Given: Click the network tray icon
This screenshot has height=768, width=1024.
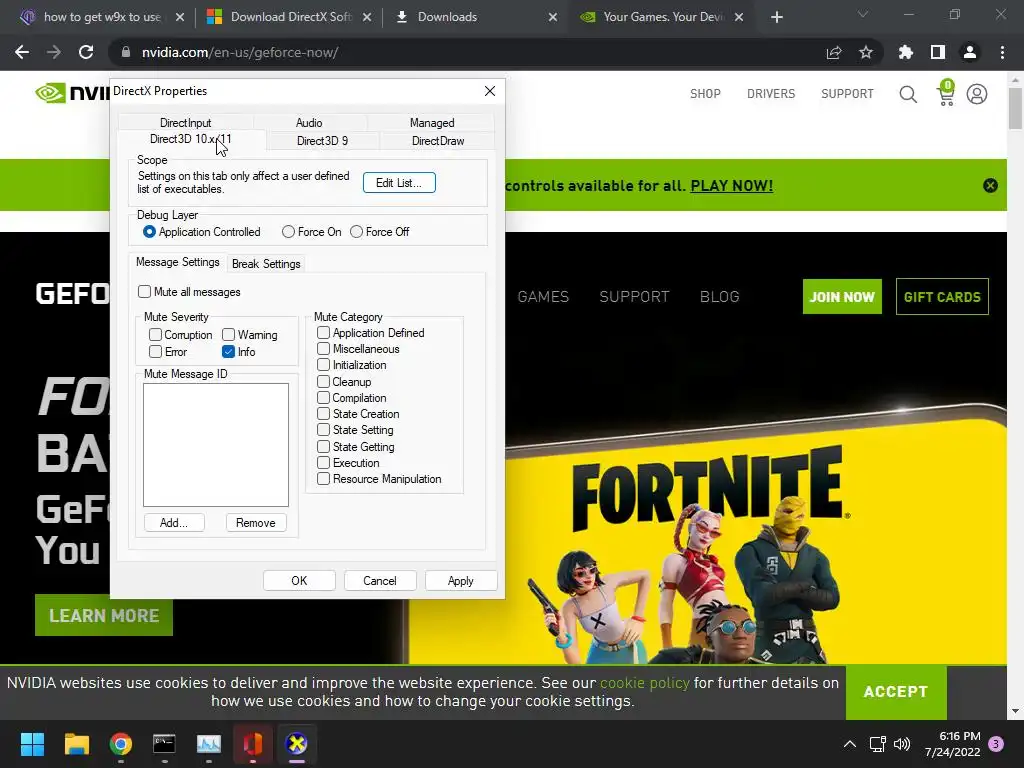Looking at the screenshot, I should [878, 744].
